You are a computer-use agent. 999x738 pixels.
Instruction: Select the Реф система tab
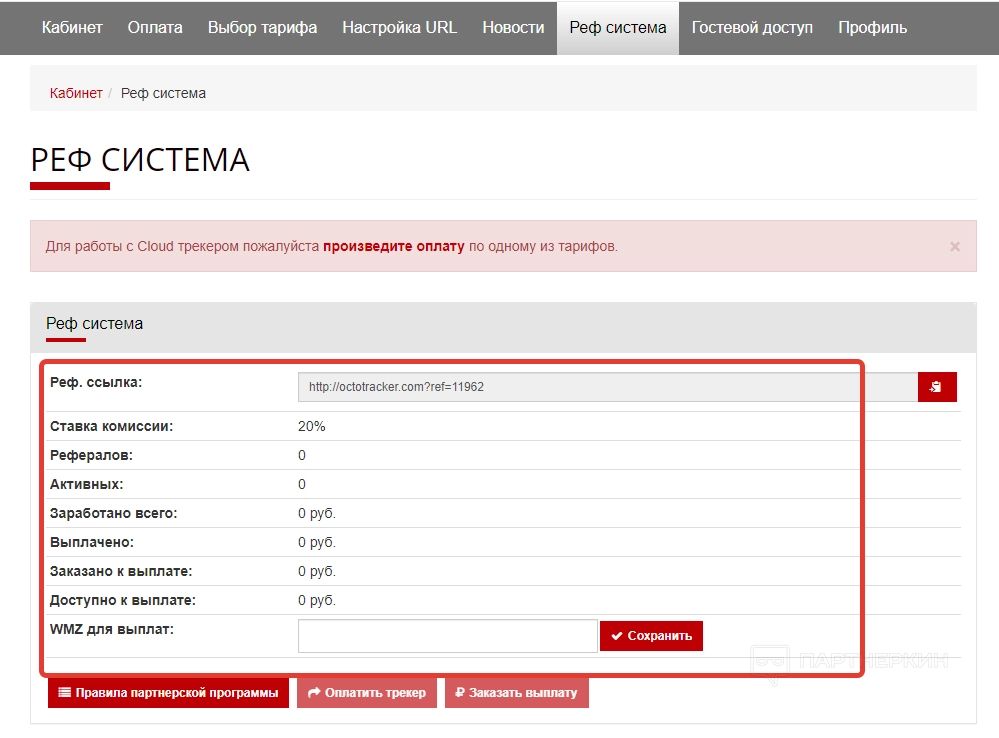(618, 27)
